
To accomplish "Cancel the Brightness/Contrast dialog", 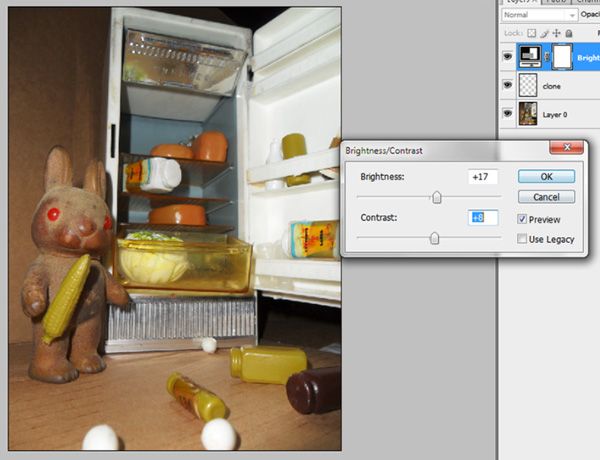I will pos(546,197).
